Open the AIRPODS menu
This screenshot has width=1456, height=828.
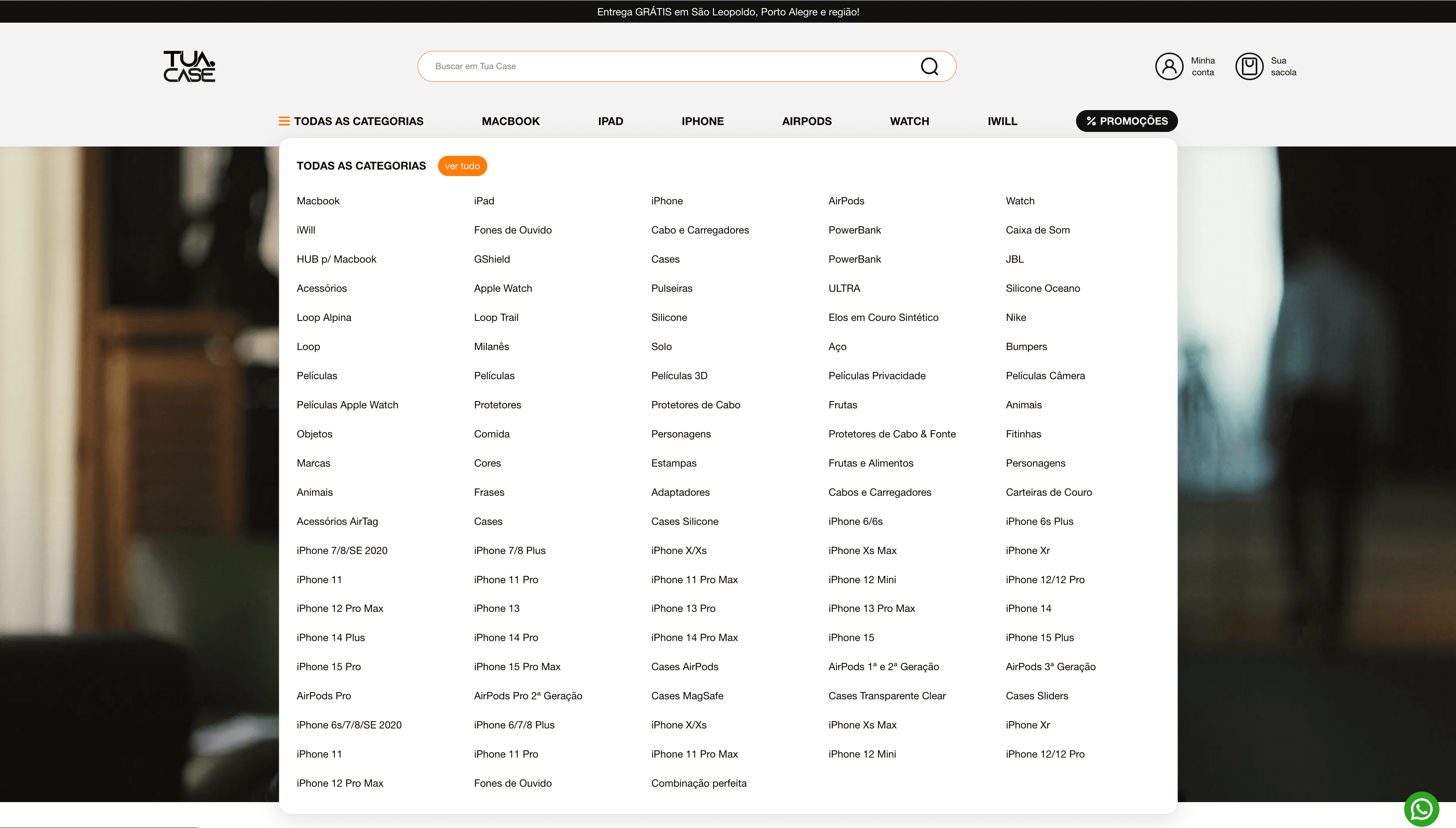tap(806, 121)
